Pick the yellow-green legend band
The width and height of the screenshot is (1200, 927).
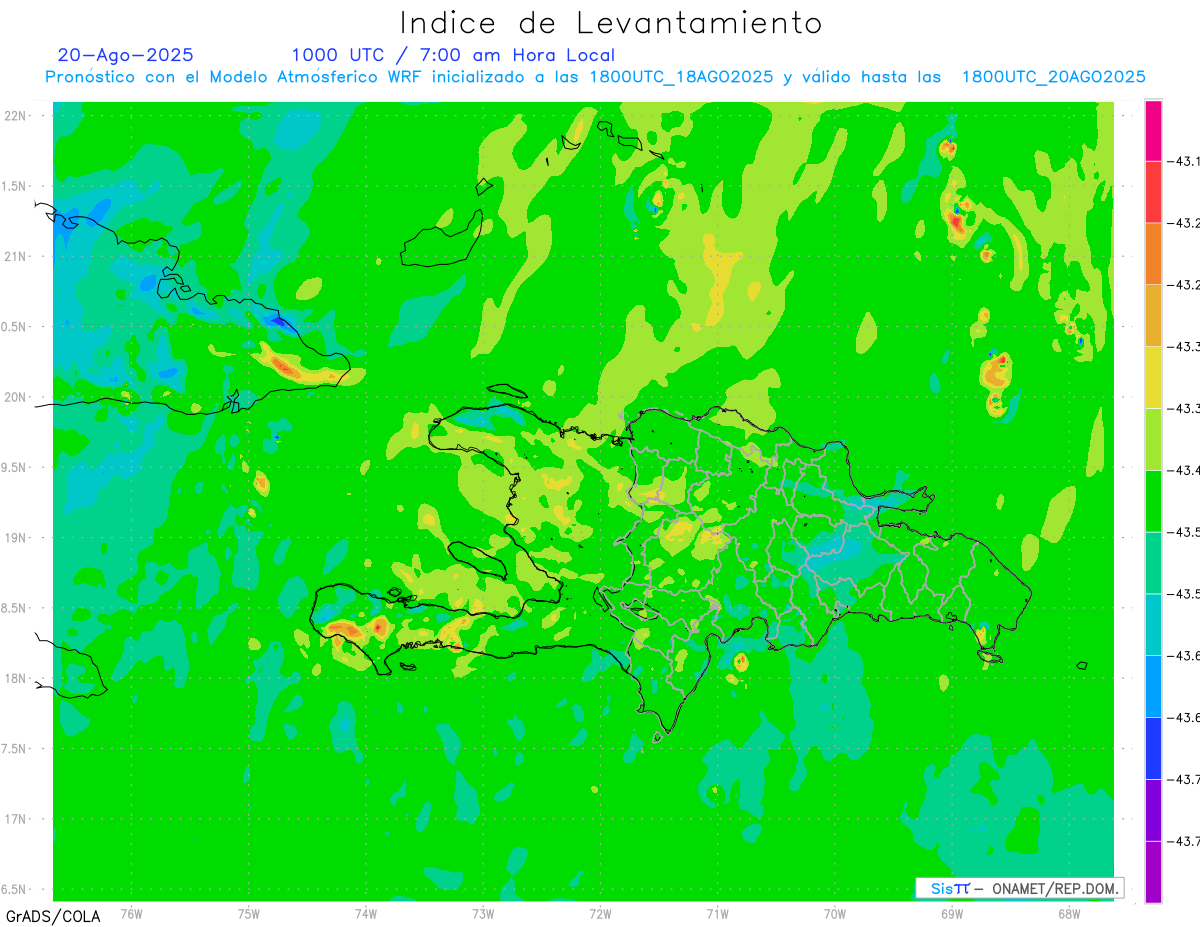1153,439
